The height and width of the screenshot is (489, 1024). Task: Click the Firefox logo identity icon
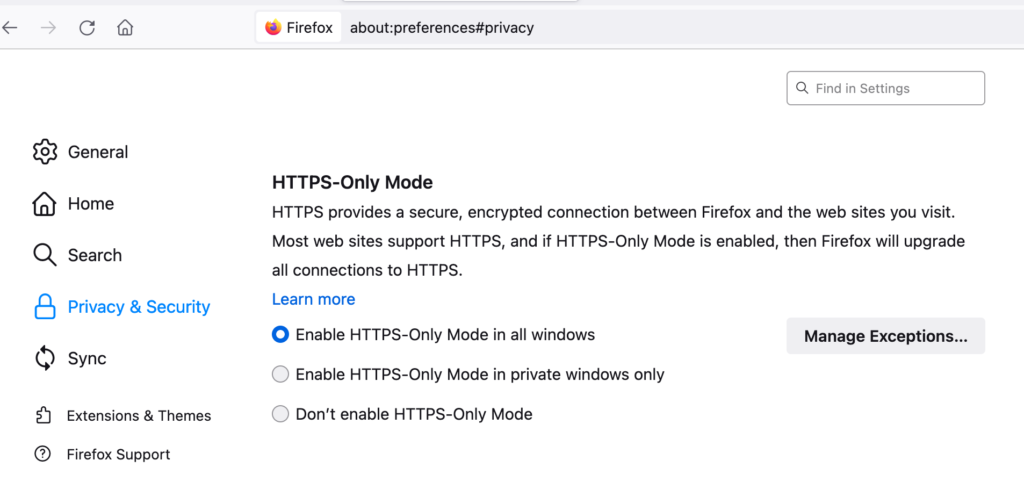click(273, 27)
